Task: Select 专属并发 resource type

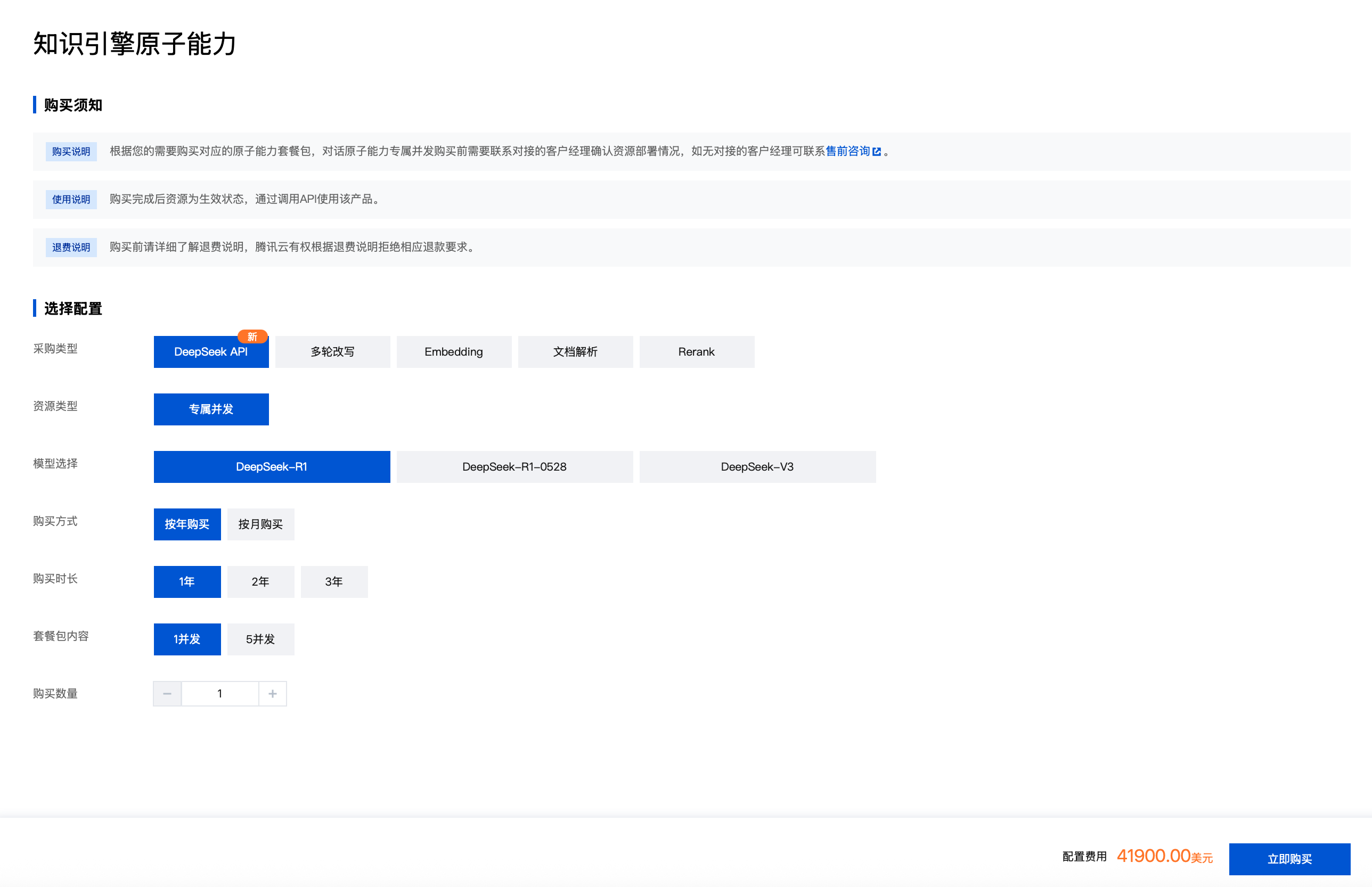Action: 211,409
